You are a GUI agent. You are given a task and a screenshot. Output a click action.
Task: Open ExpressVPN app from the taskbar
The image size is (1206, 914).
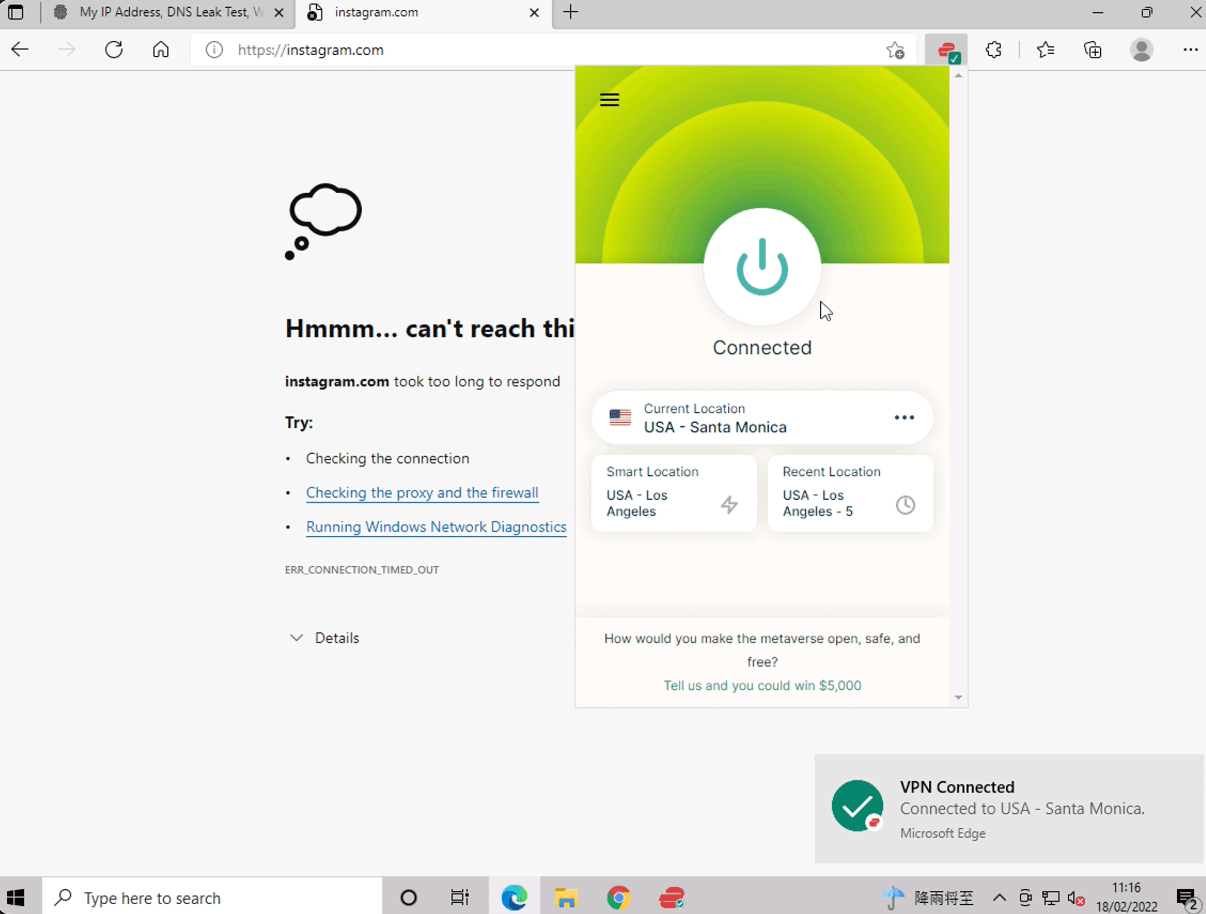pos(672,898)
